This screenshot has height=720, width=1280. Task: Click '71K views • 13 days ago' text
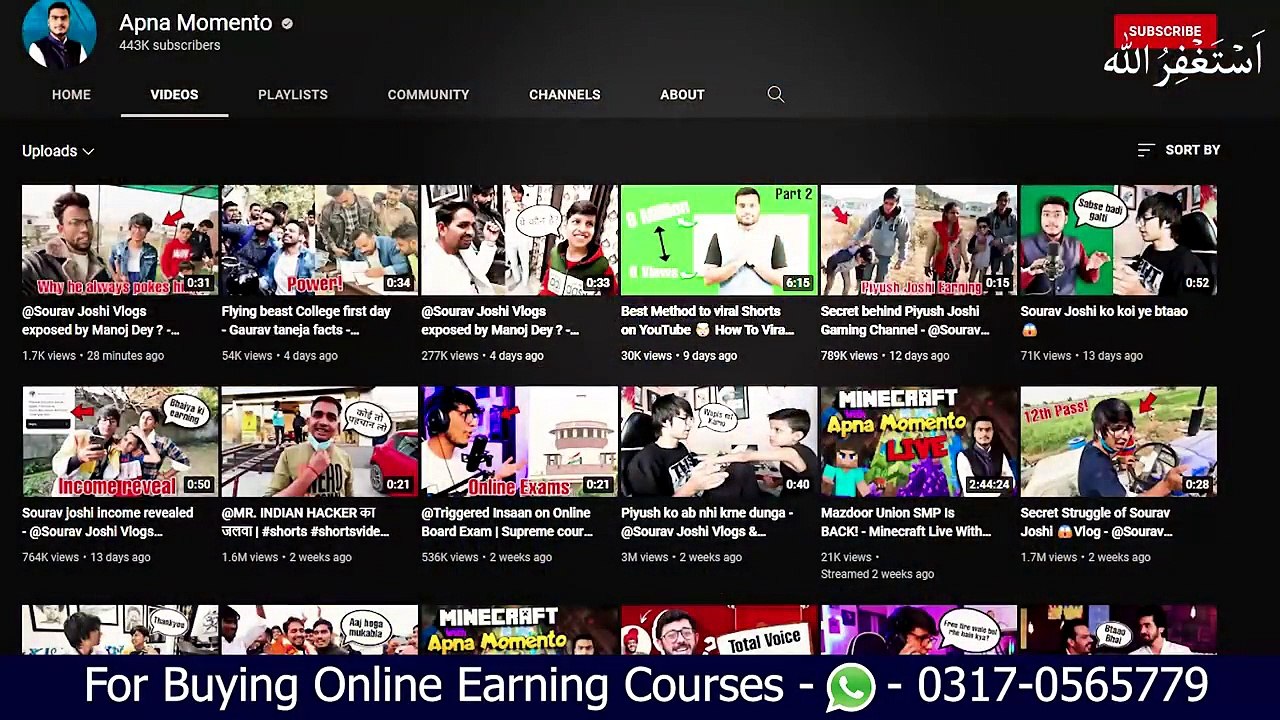tap(1082, 356)
